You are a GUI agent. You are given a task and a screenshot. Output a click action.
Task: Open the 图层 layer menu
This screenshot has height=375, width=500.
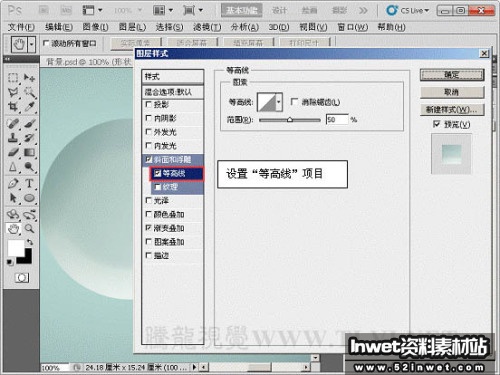[x=132, y=27]
